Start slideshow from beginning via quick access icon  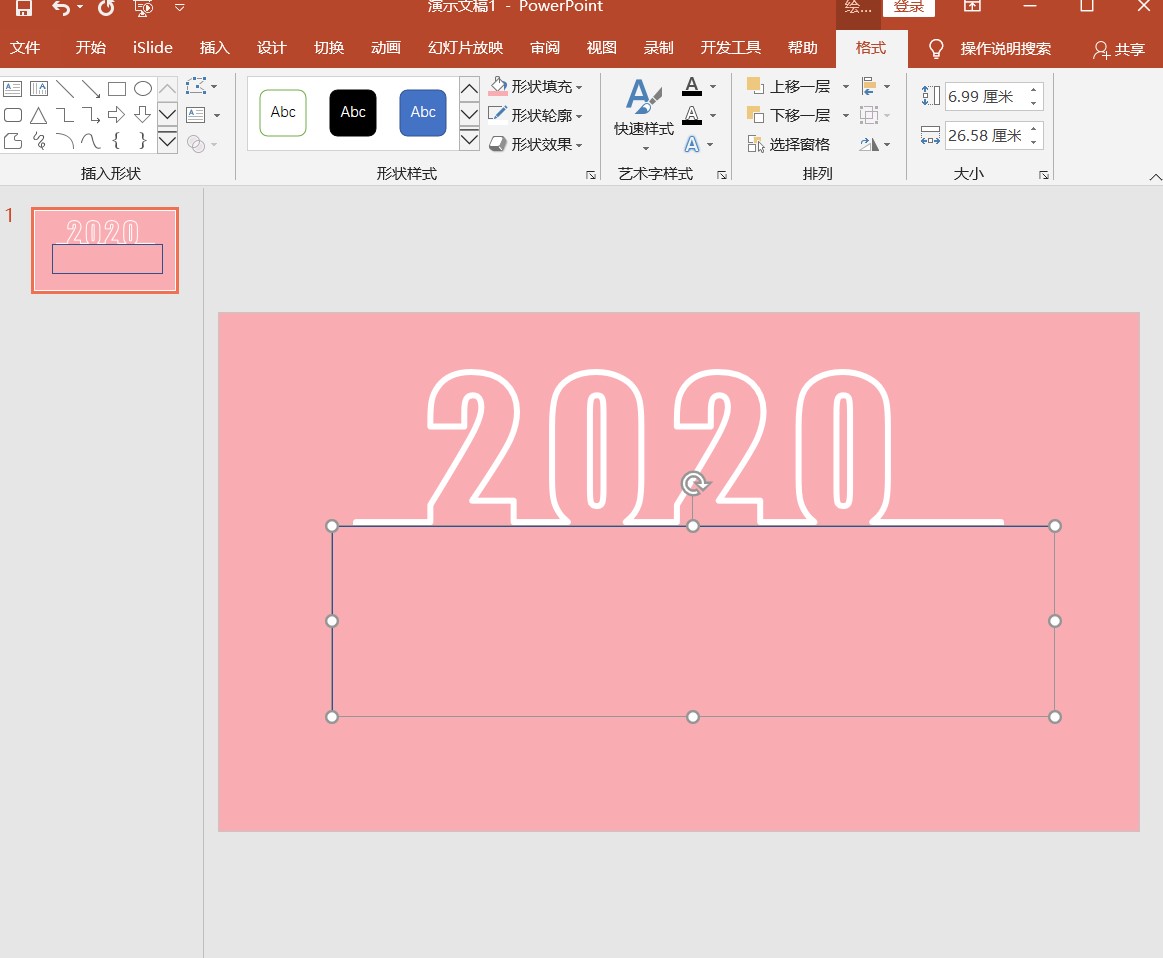click(143, 8)
